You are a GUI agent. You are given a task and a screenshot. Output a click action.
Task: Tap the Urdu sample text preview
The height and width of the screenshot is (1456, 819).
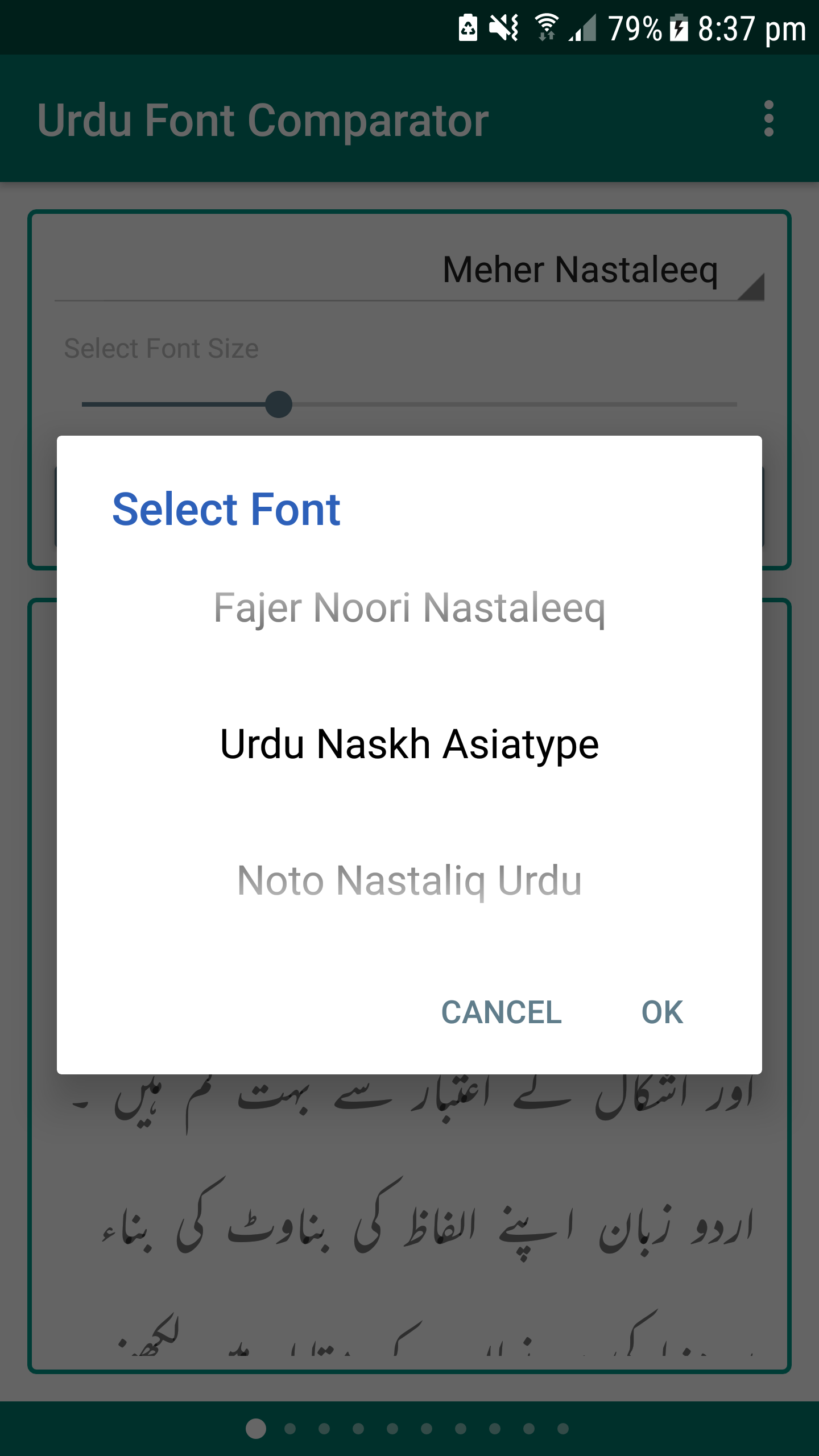pyautogui.click(x=409, y=1217)
